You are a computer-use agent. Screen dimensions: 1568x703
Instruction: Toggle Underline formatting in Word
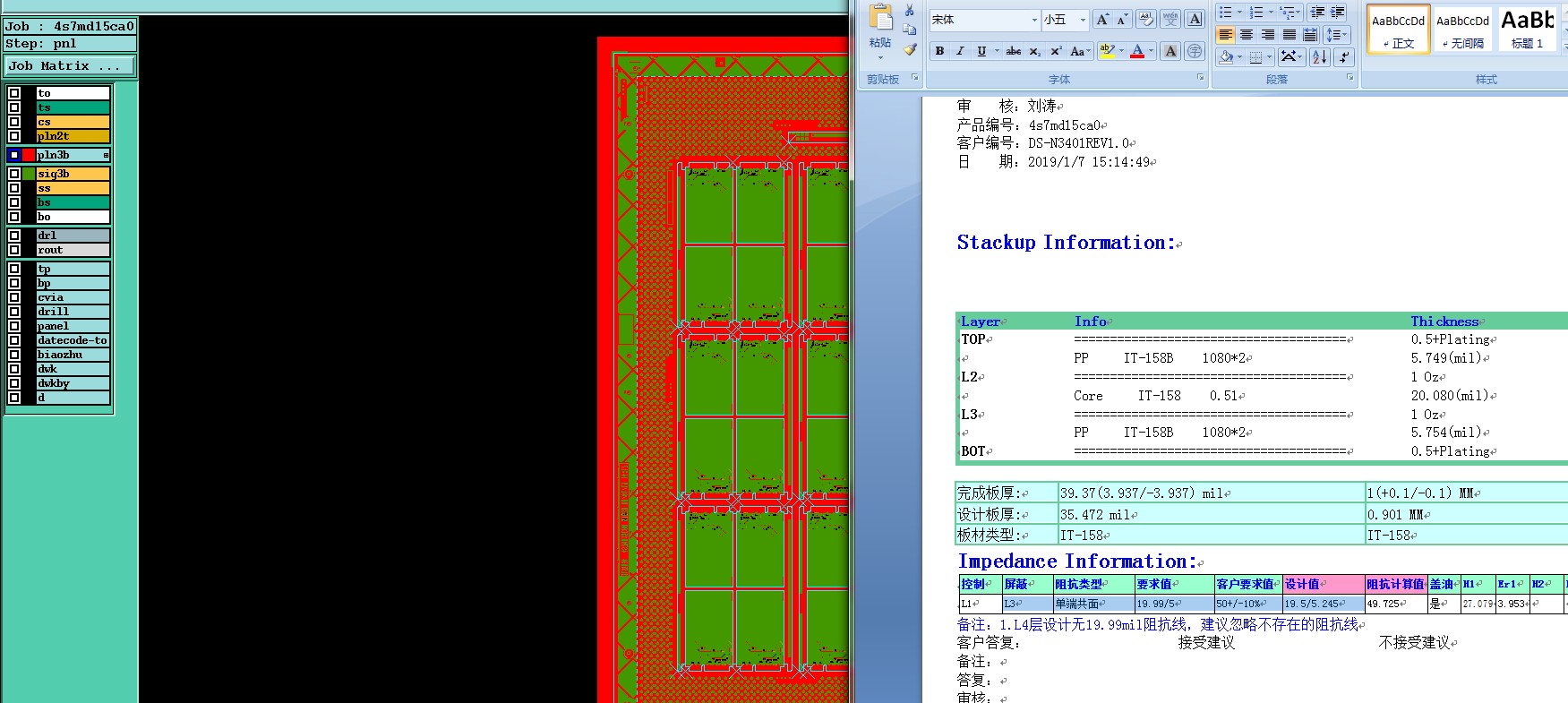click(x=981, y=51)
